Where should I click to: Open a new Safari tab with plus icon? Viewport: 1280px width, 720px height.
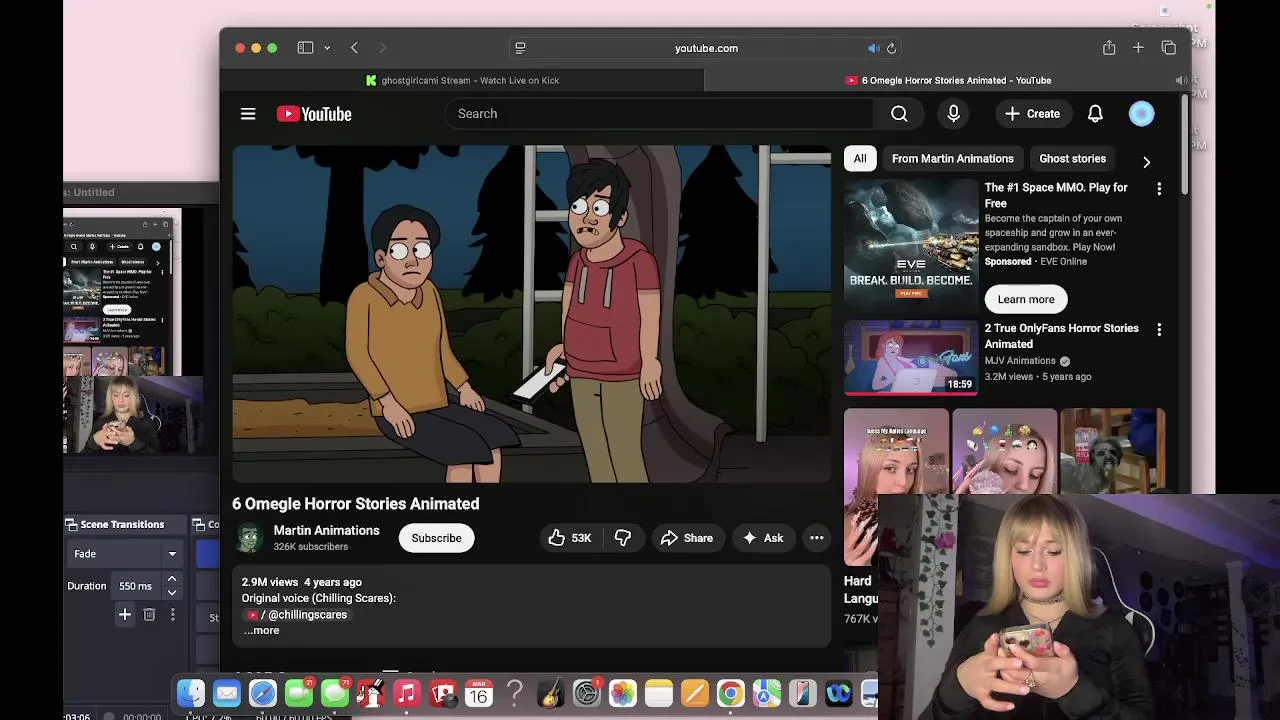click(x=1138, y=48)
